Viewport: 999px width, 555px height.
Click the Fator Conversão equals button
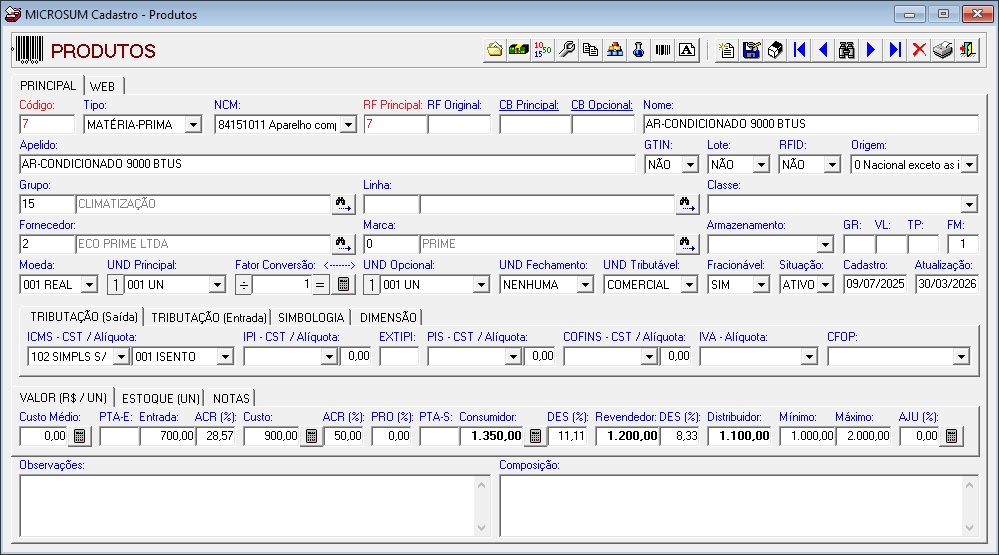pyautogui.click(x=320, y=284)
